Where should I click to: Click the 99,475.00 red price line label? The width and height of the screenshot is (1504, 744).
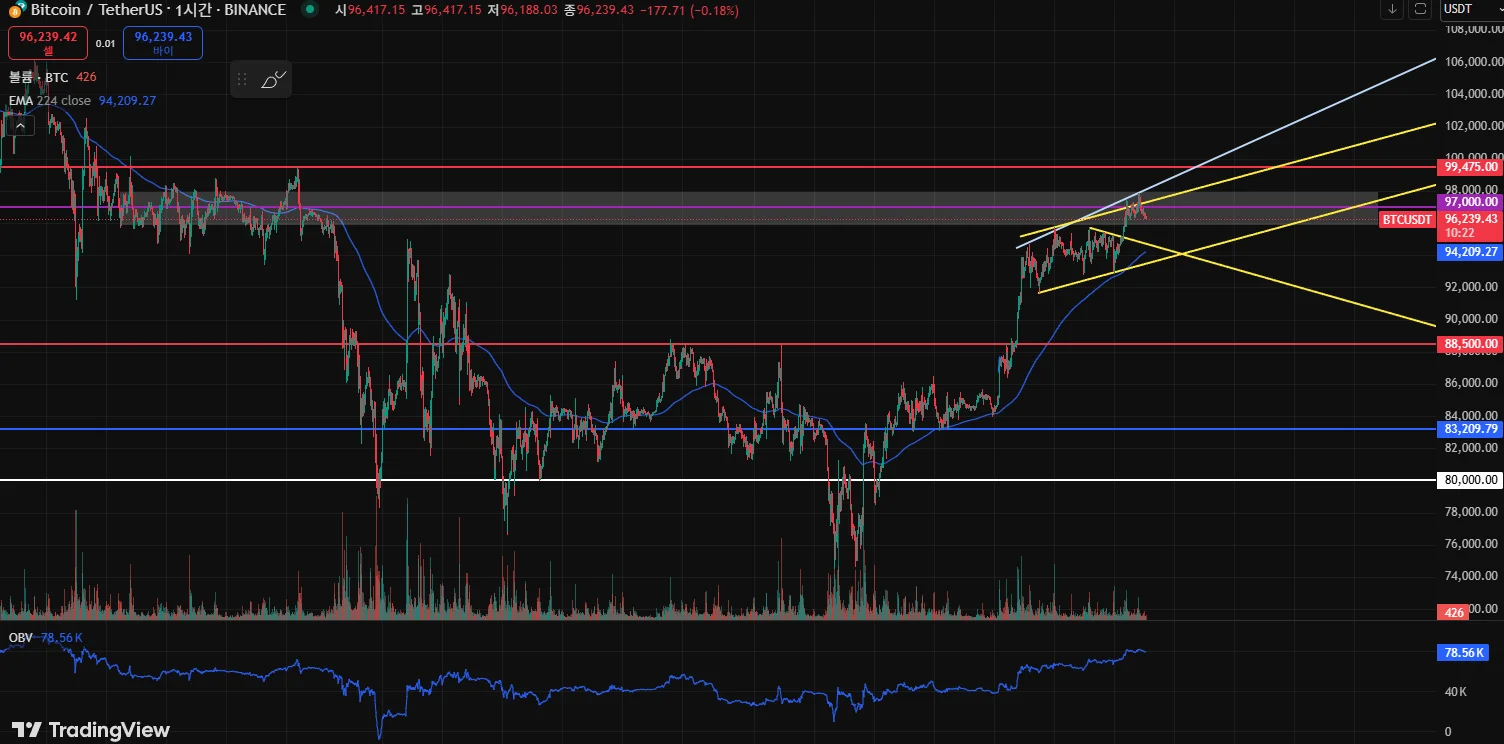1469,167
